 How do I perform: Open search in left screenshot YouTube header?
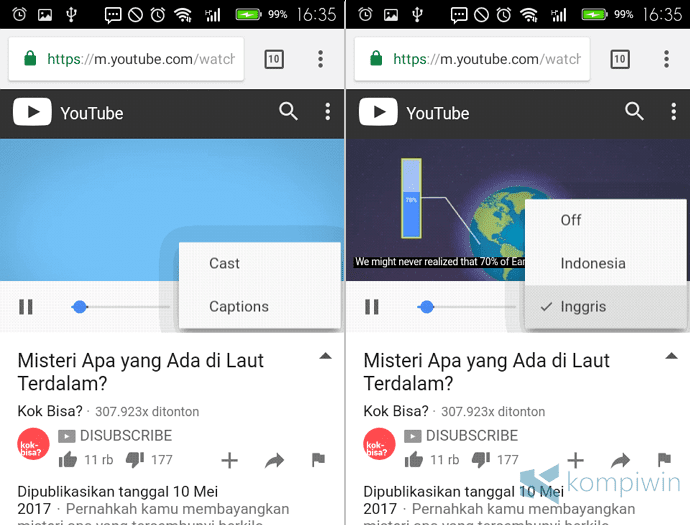(288, 111)
